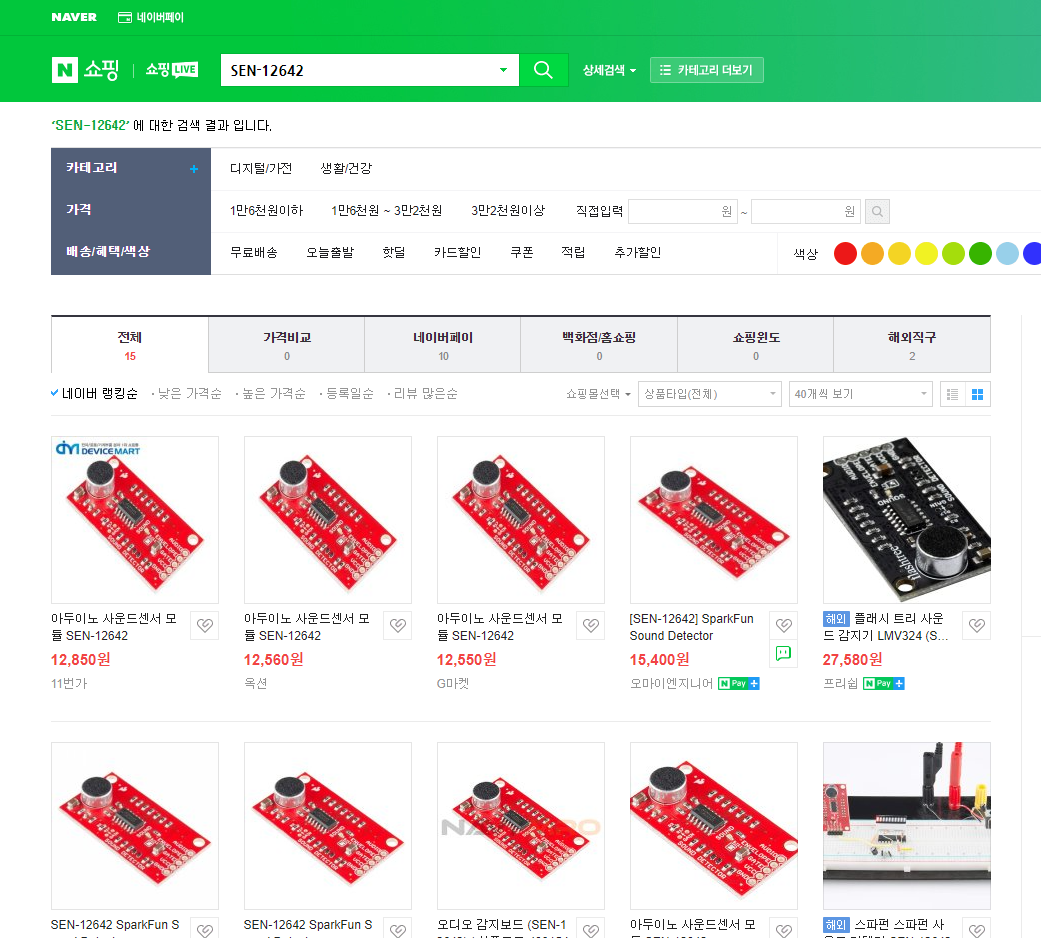
Task: Wishlist heart for 12,850원 11번가 item
Action: [204, 625]
